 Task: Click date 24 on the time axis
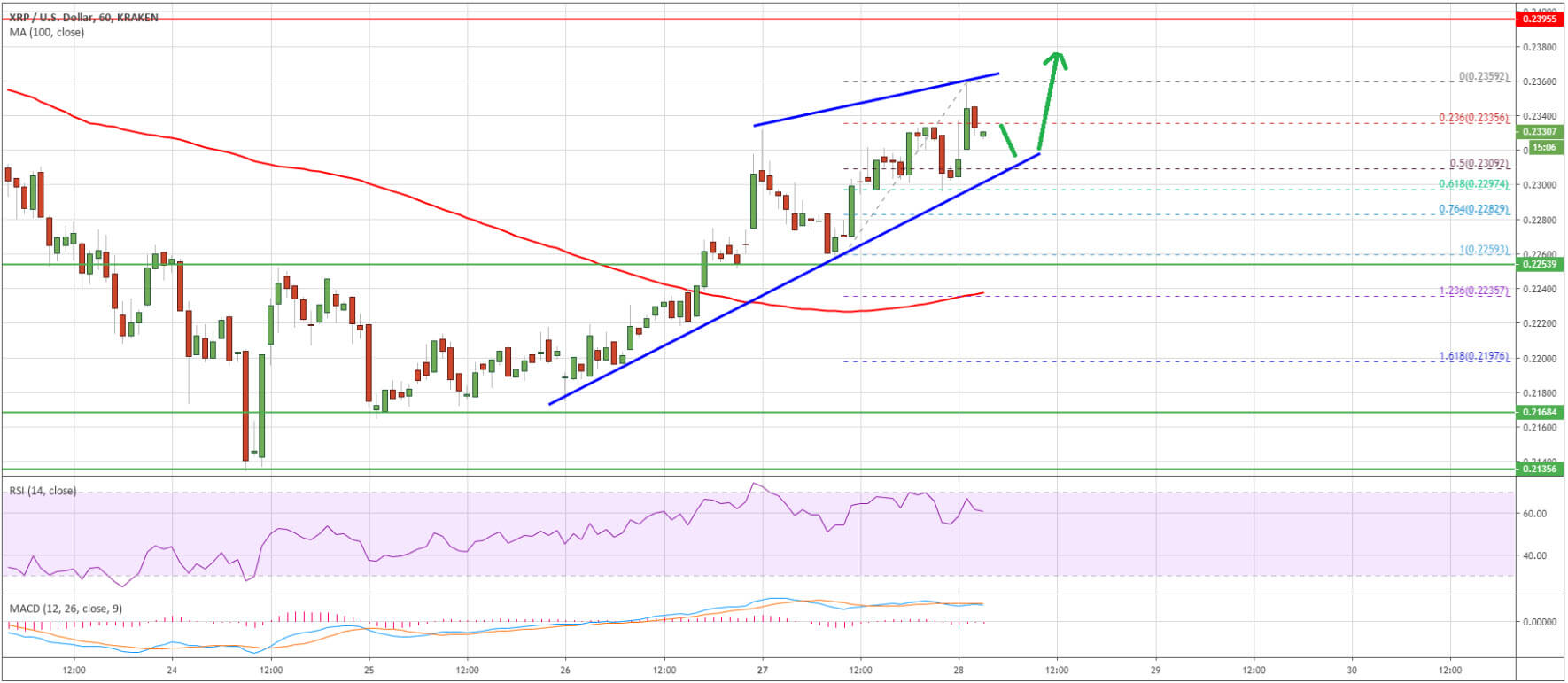pos(172,671)
